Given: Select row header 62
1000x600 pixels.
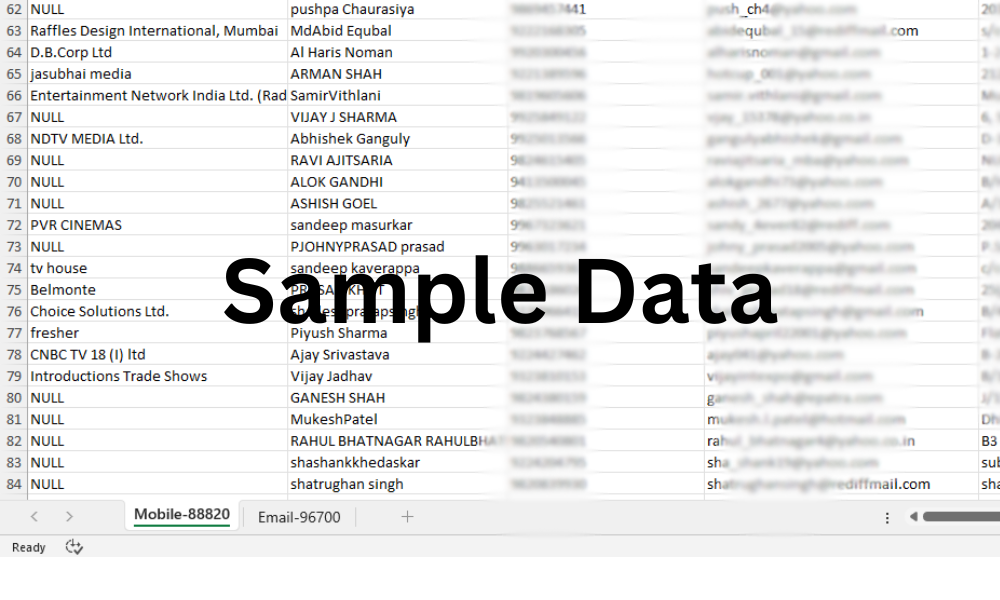Looking at the screenshot, I should [x=14, y=9].
